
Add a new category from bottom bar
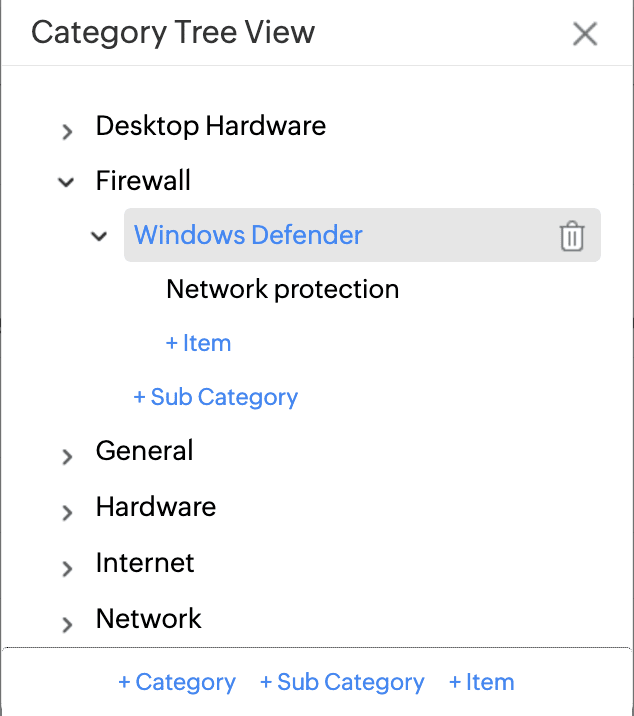[177, 683]
